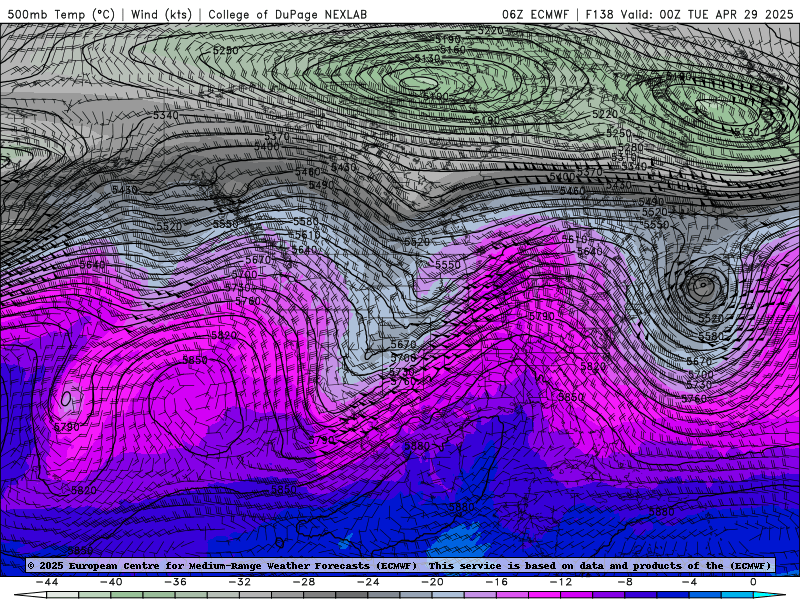Click the -28 colorbar label

(x=304, y=582)
